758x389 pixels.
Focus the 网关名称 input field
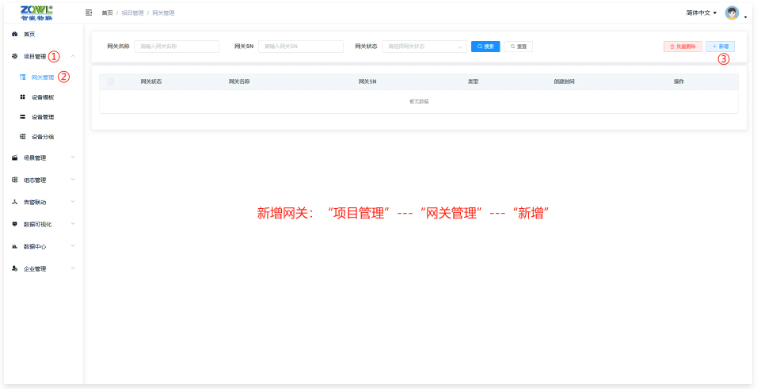[x=177, y=46]
